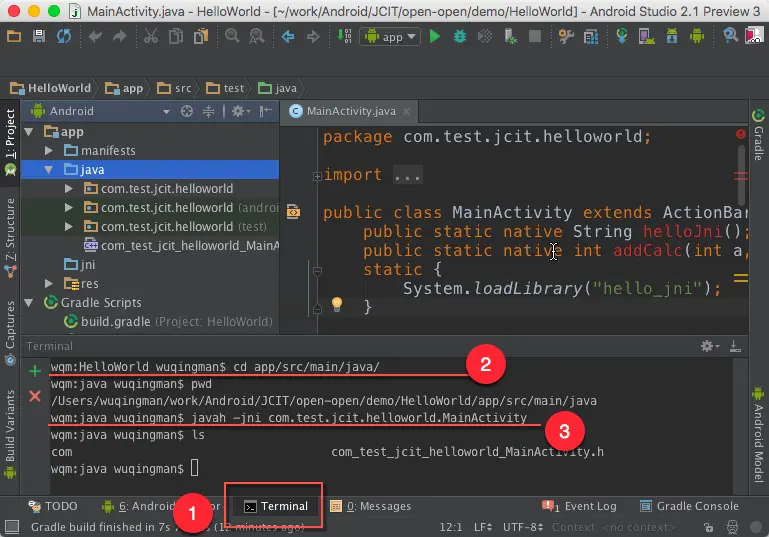
Task: Open Find with the magnifier icon
Action: [x=232, y=36]
